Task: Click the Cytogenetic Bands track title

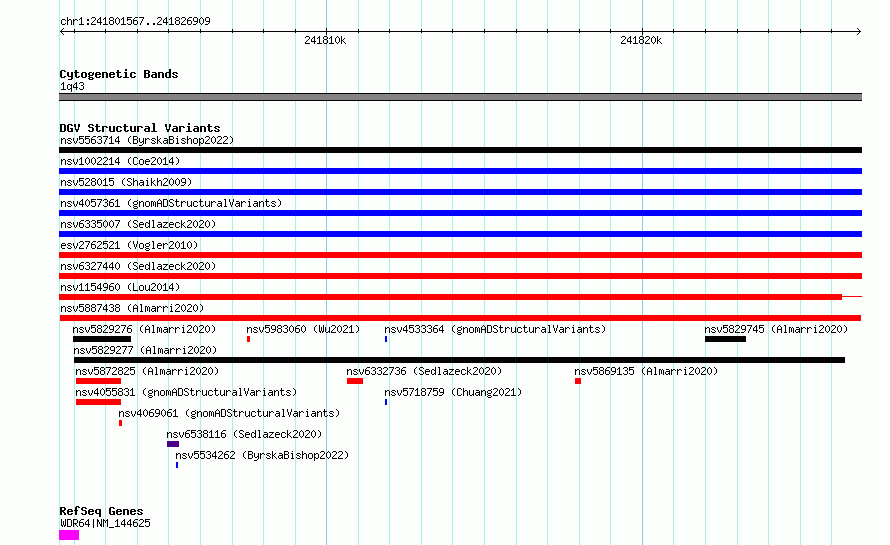Action: coord(119,74)
